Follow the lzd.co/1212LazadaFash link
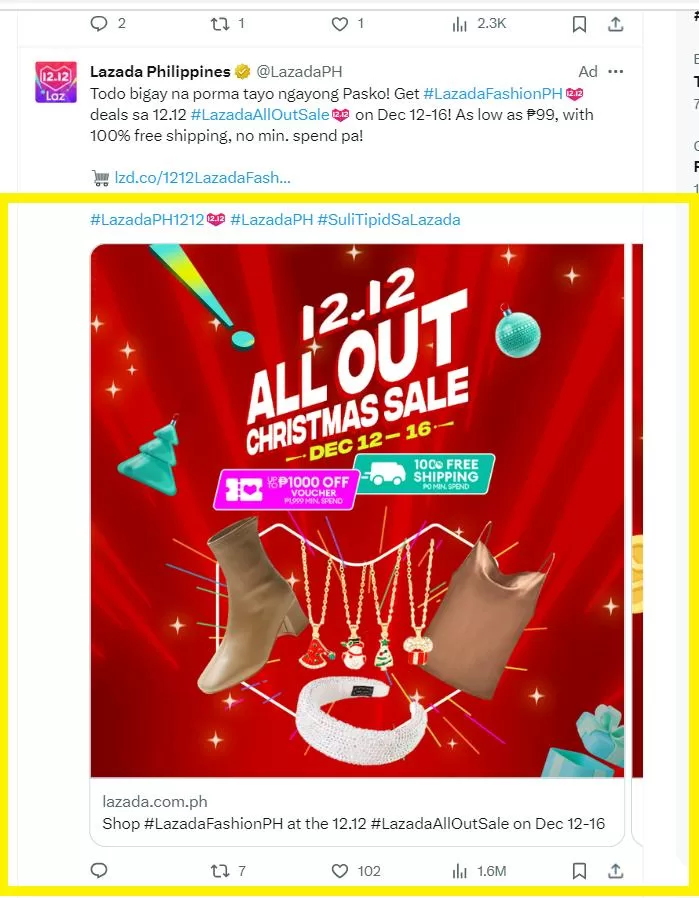The width and height of the screenshot is (699, 898). tap(203, 178)
